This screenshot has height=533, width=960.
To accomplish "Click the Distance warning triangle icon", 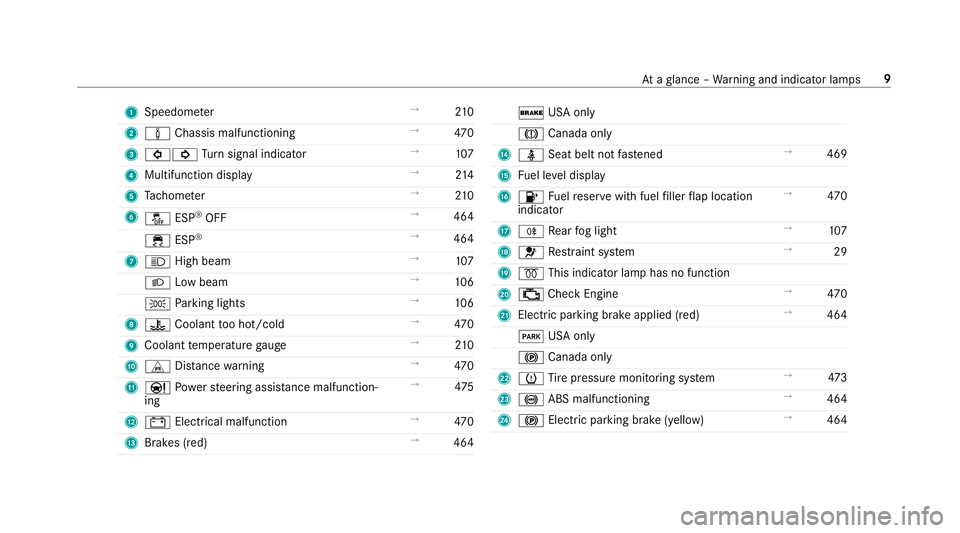I will (157, 367).
